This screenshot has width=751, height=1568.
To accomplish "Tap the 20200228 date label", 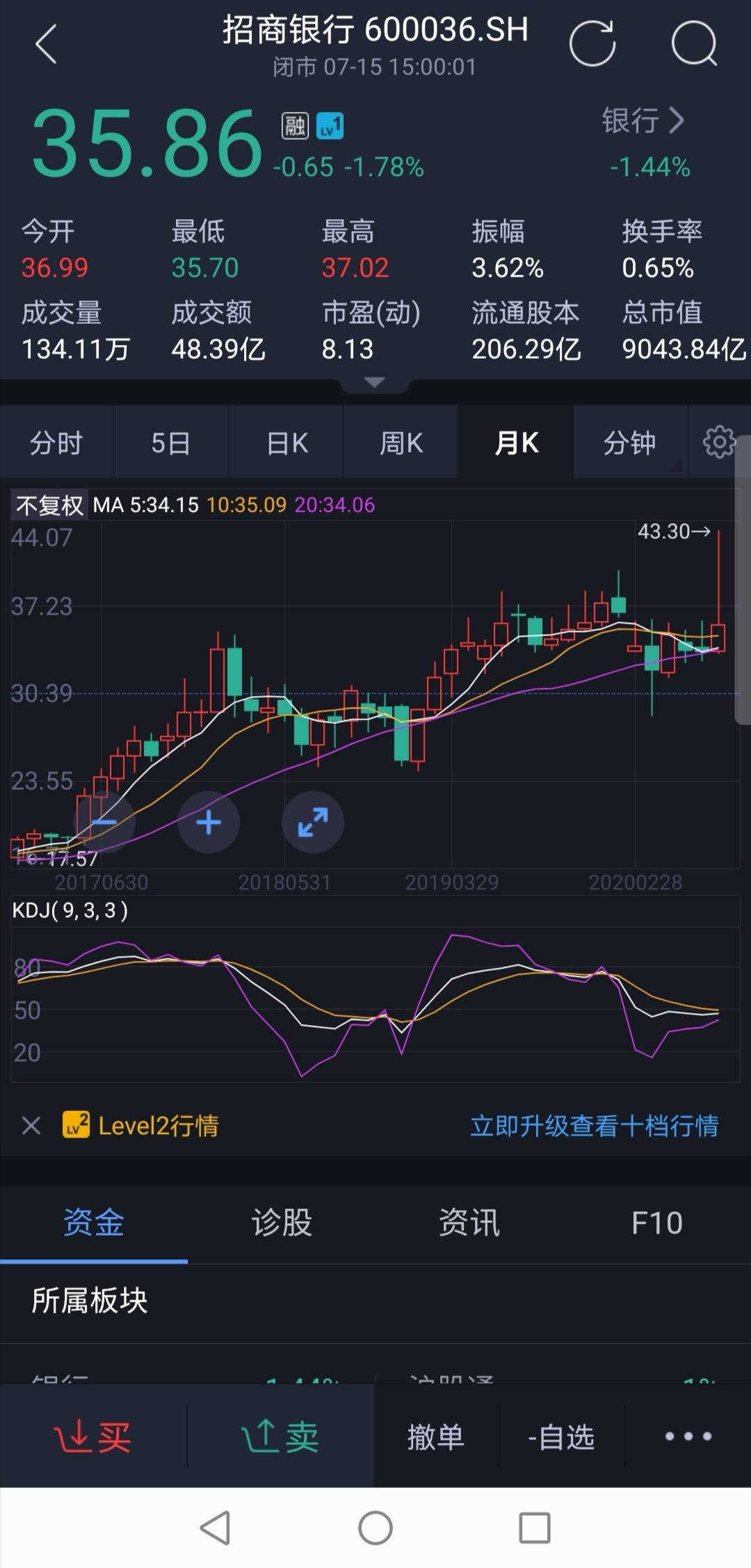I will pos(636,882).
